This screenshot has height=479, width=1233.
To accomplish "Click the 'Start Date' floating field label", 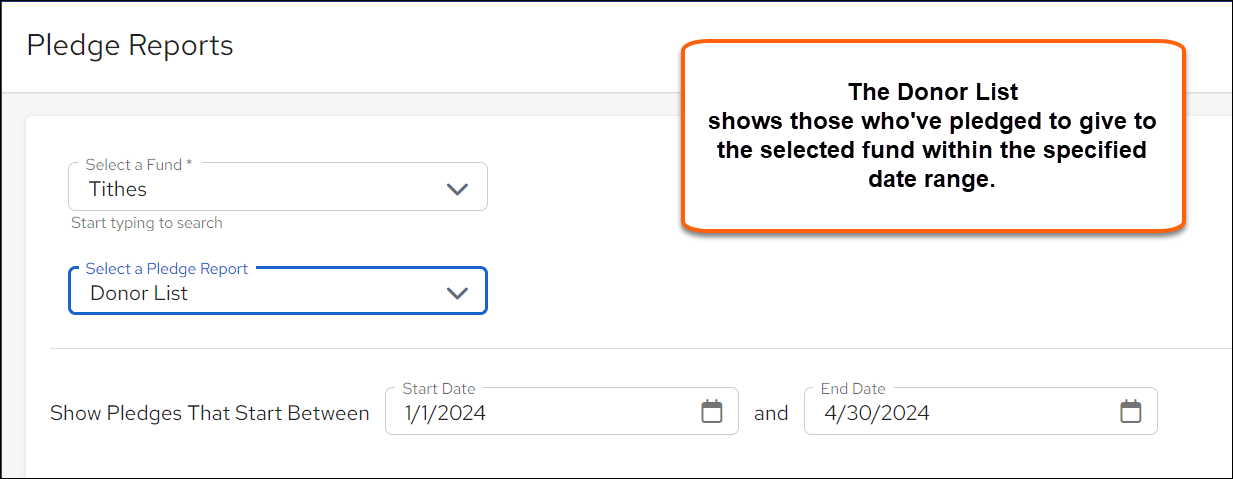I will (439, 388).
